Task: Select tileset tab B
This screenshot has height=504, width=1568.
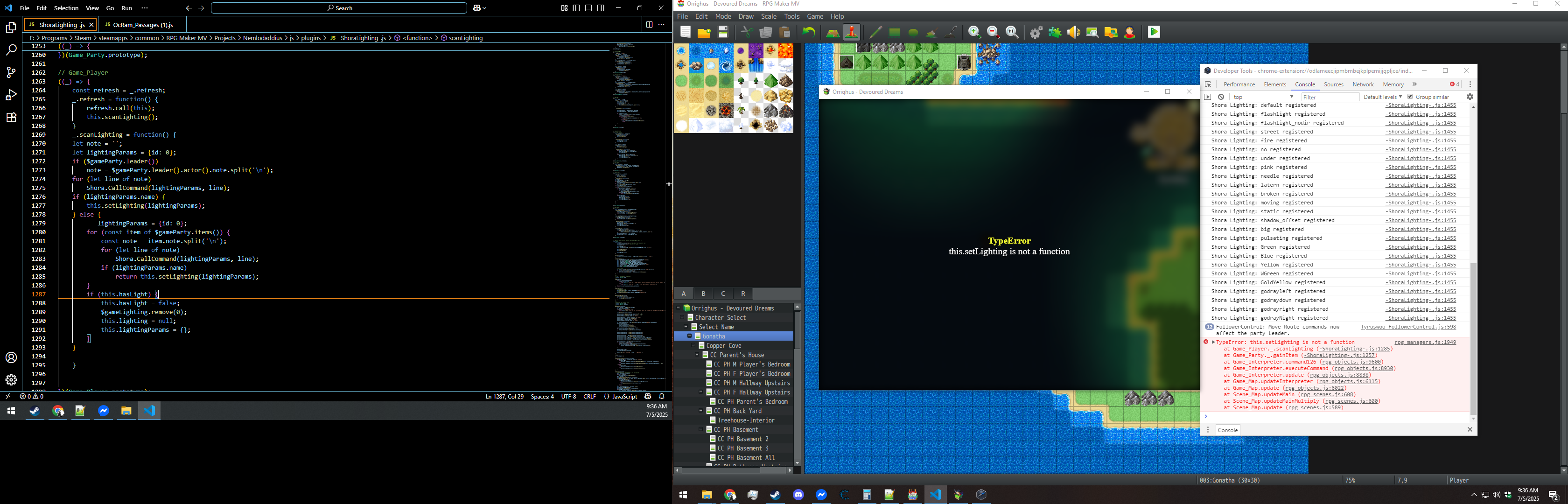Action: (x=704, y=294)
